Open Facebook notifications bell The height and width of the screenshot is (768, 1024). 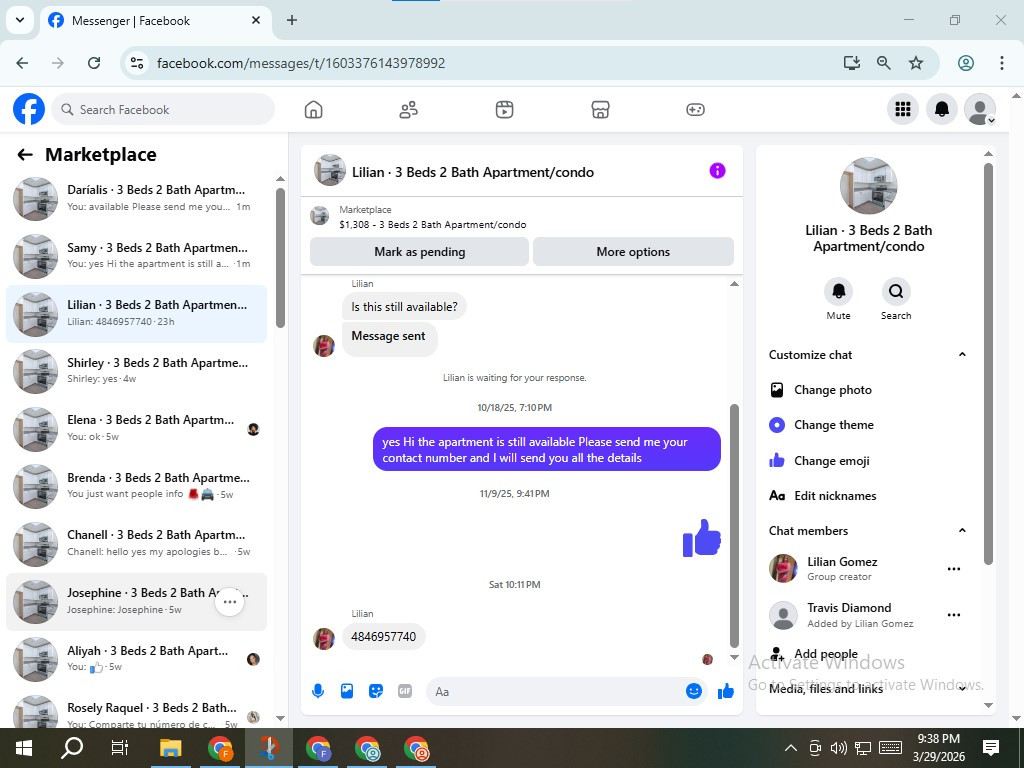(x=942, y=109)
